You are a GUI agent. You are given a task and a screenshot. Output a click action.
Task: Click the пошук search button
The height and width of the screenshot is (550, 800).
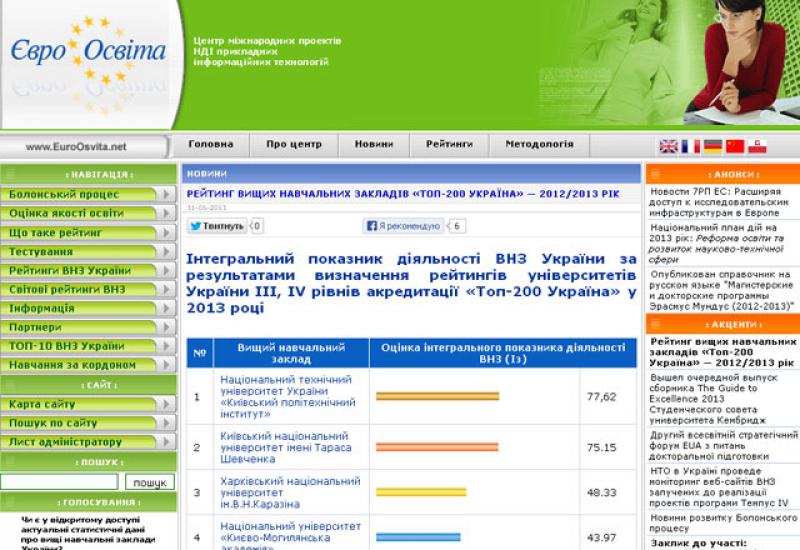149,482
